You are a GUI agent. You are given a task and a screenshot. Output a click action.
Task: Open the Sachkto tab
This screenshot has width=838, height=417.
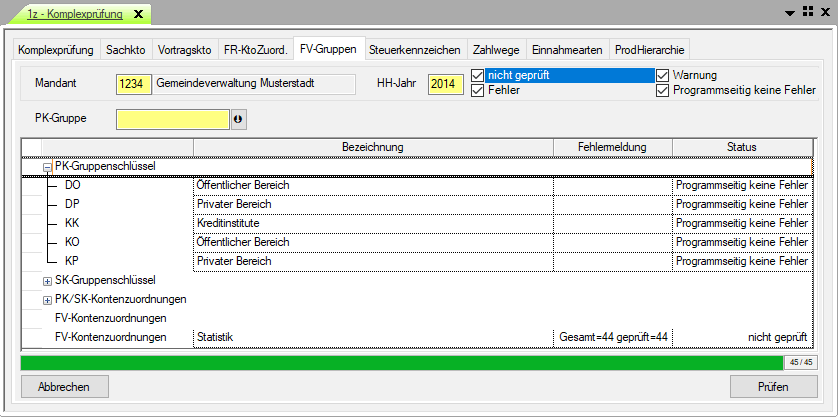tap(126, 49)
